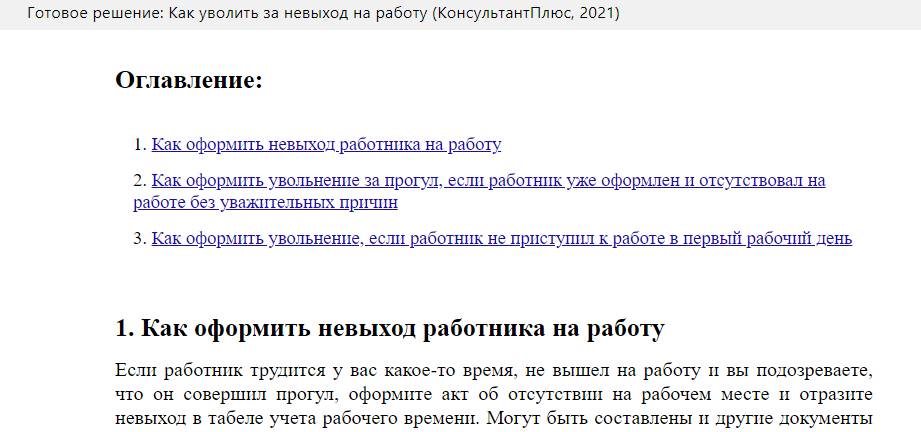
Task: Click section heading '1. Как оформить невыход работника'
Action: pyautogui.click(x=389, y=329)
